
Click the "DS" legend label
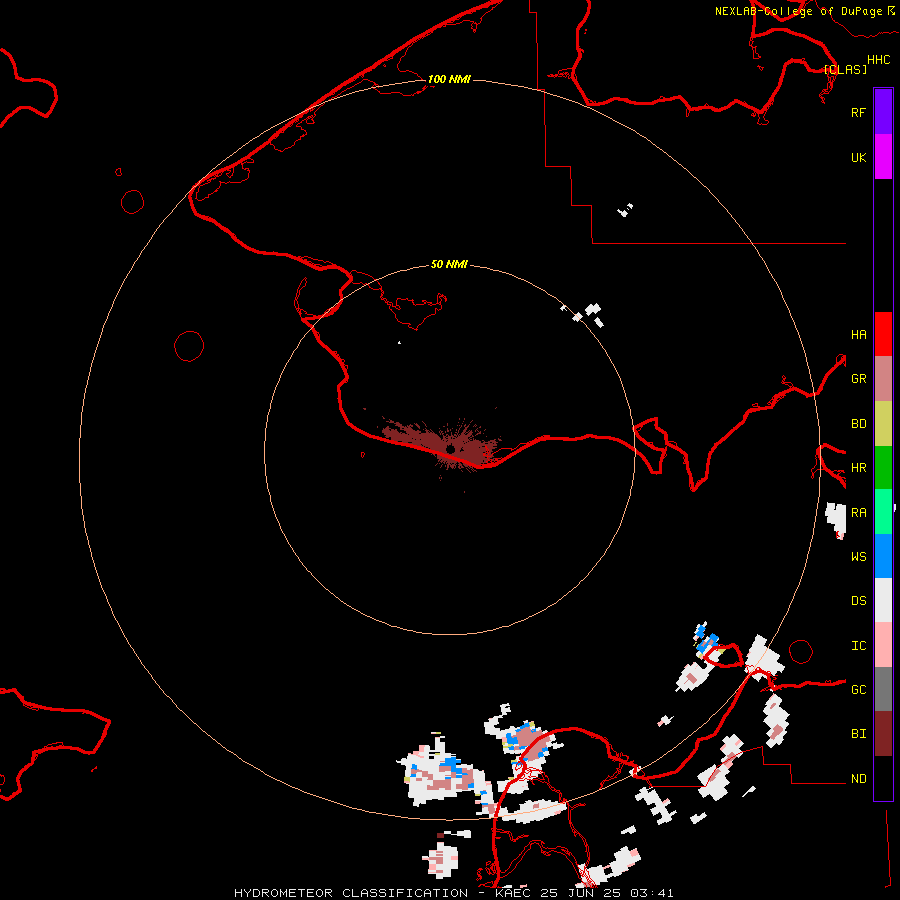point(858,601)
